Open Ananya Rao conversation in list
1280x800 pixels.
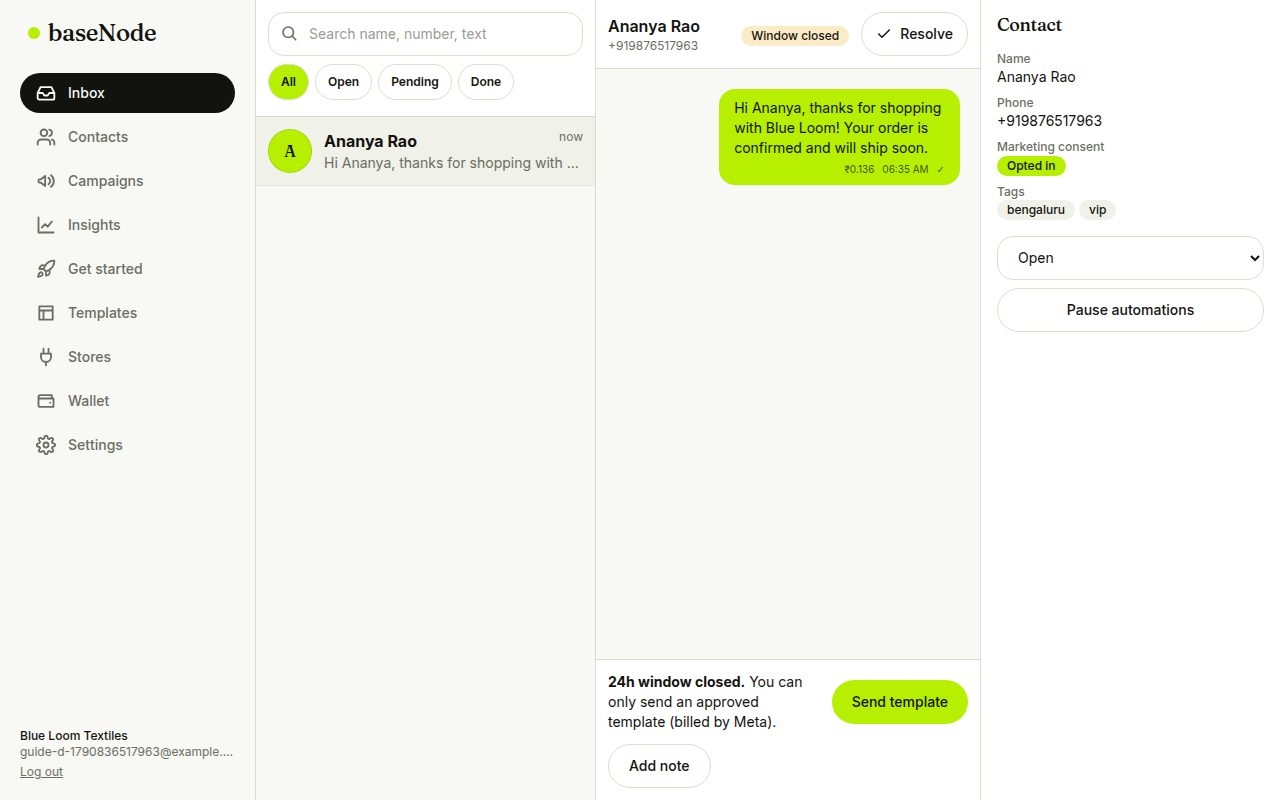(425, 151)
